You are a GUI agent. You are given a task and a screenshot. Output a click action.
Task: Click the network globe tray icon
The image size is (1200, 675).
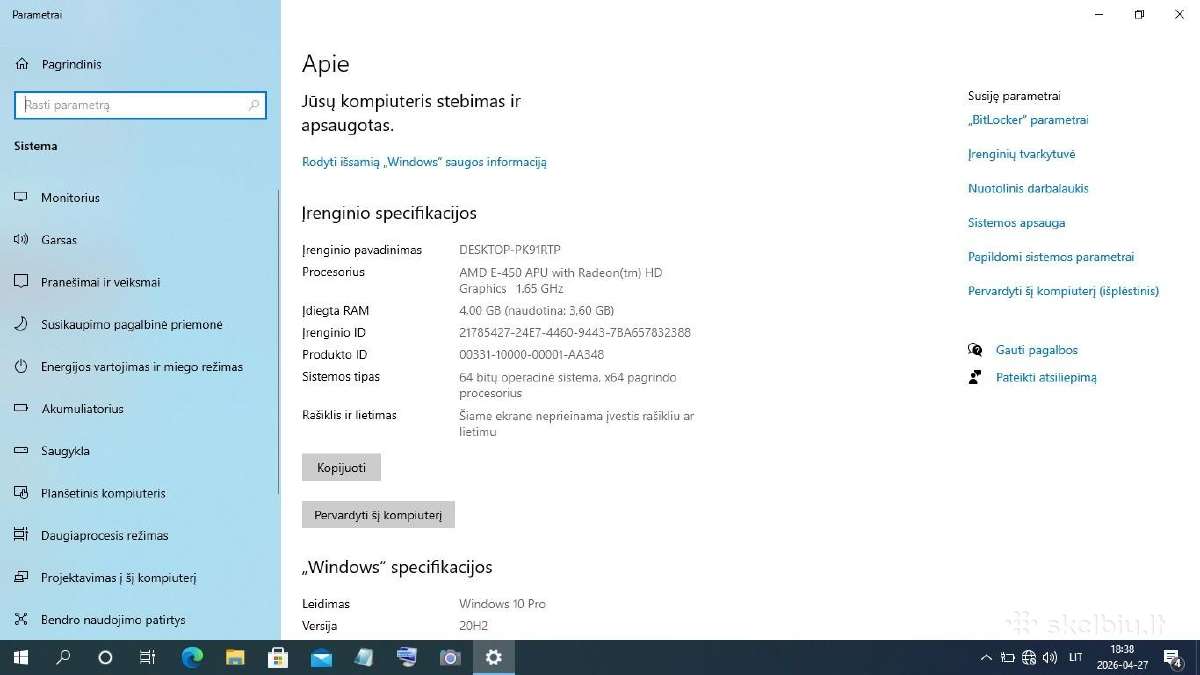tap(1030, 657)
